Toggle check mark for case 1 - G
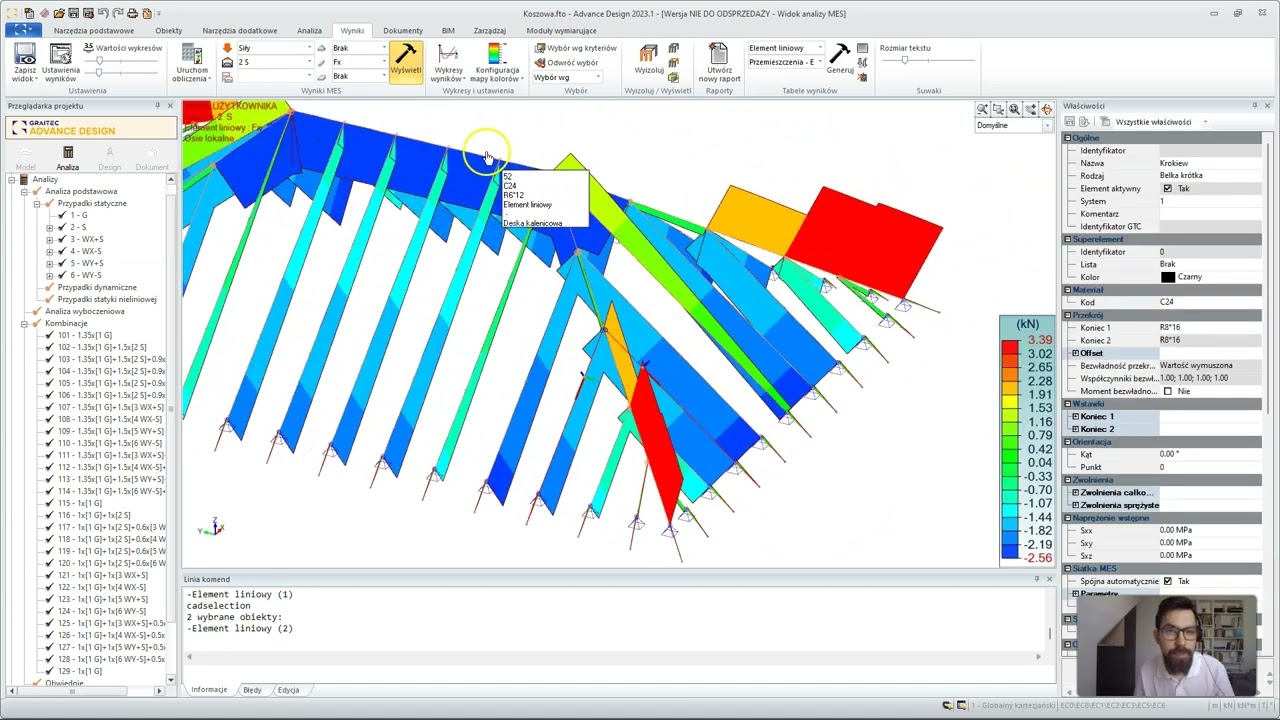 62,215
